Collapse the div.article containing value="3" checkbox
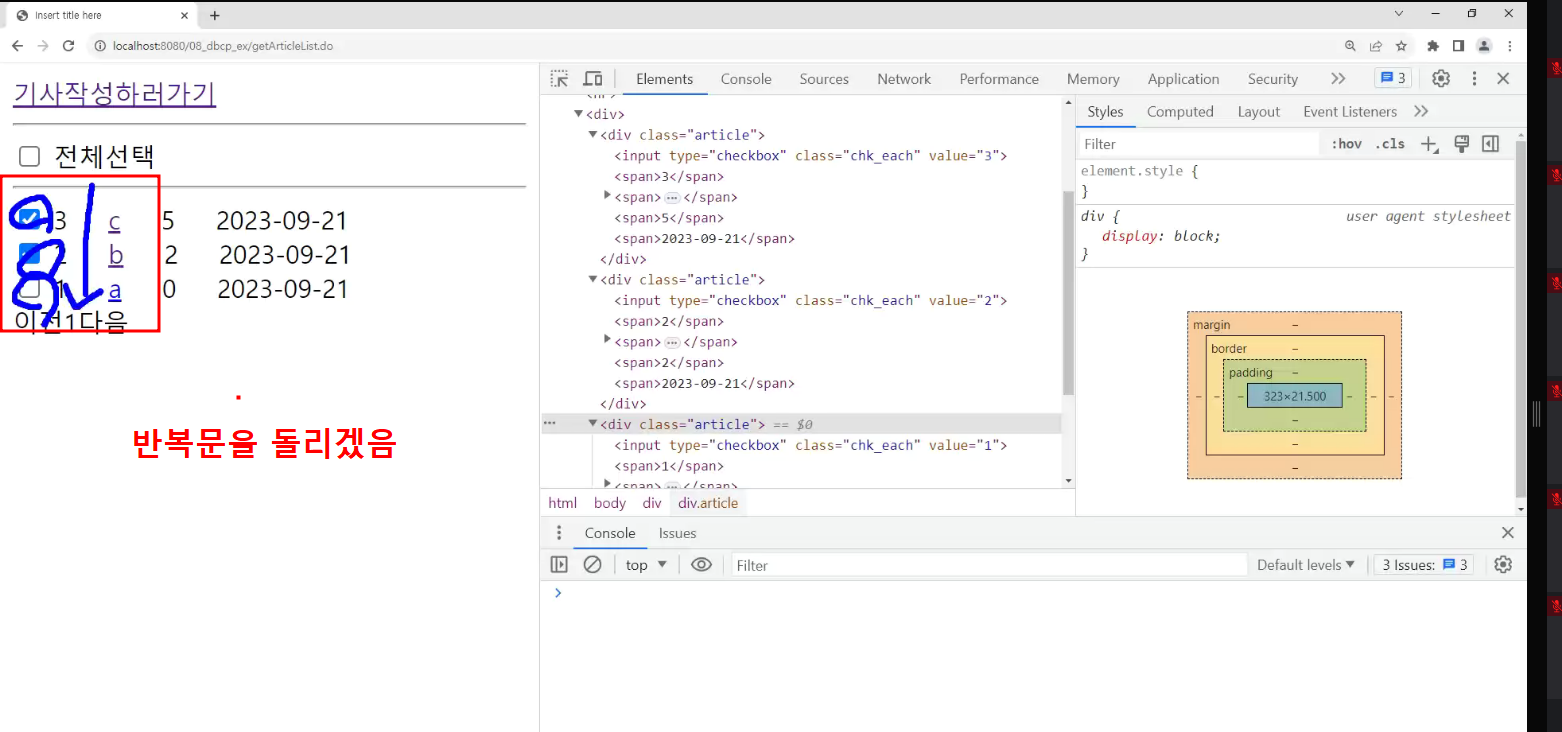This screenshot has width=1562, height=732. (x=593, y=135)
